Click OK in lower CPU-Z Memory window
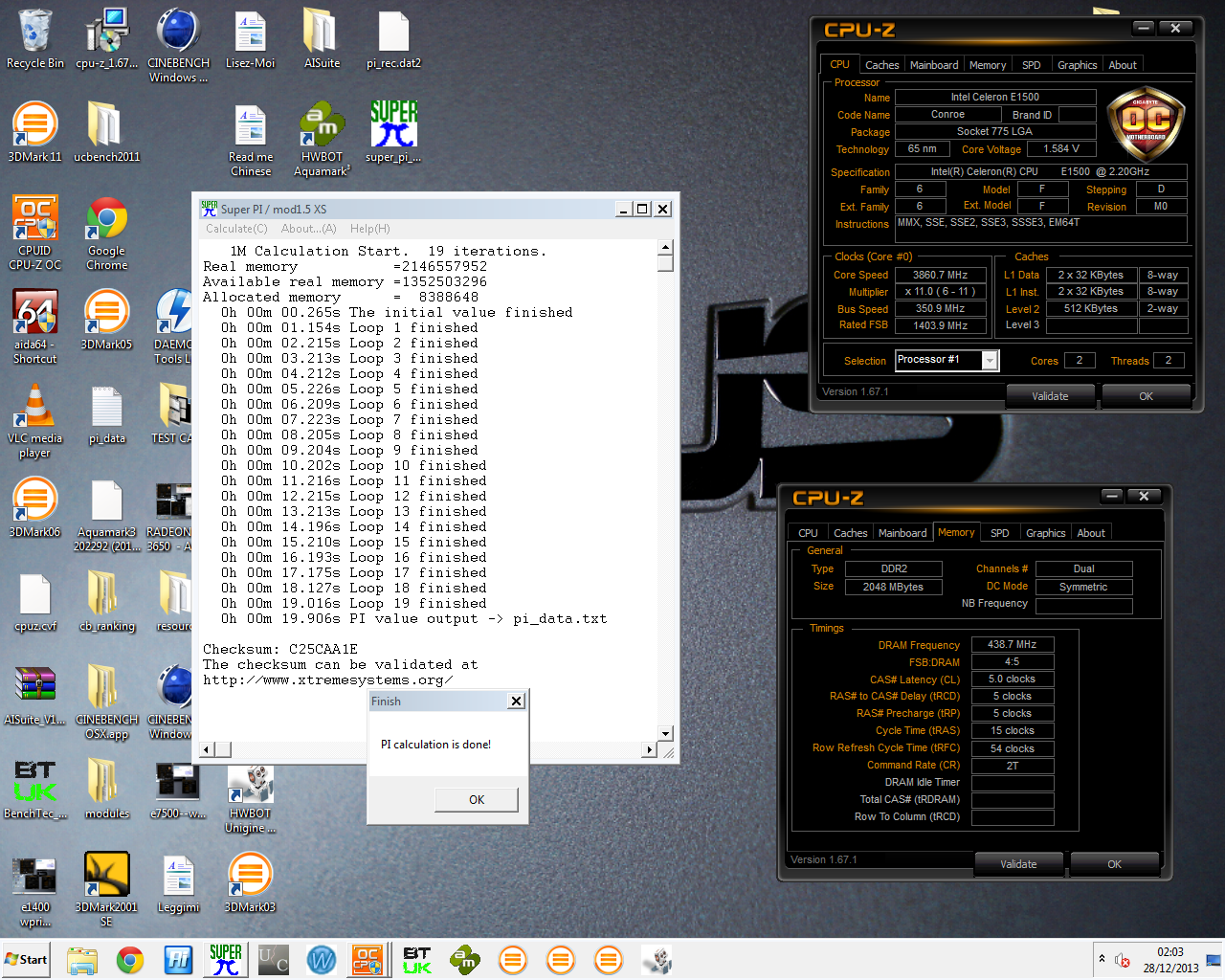This screenshot has width=1225, height=980. (x=1114, y=864)
